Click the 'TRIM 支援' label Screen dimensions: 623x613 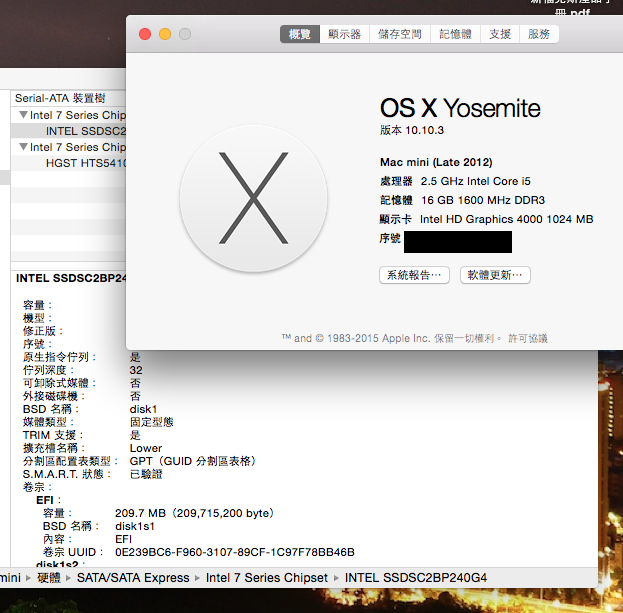[53, 435]
